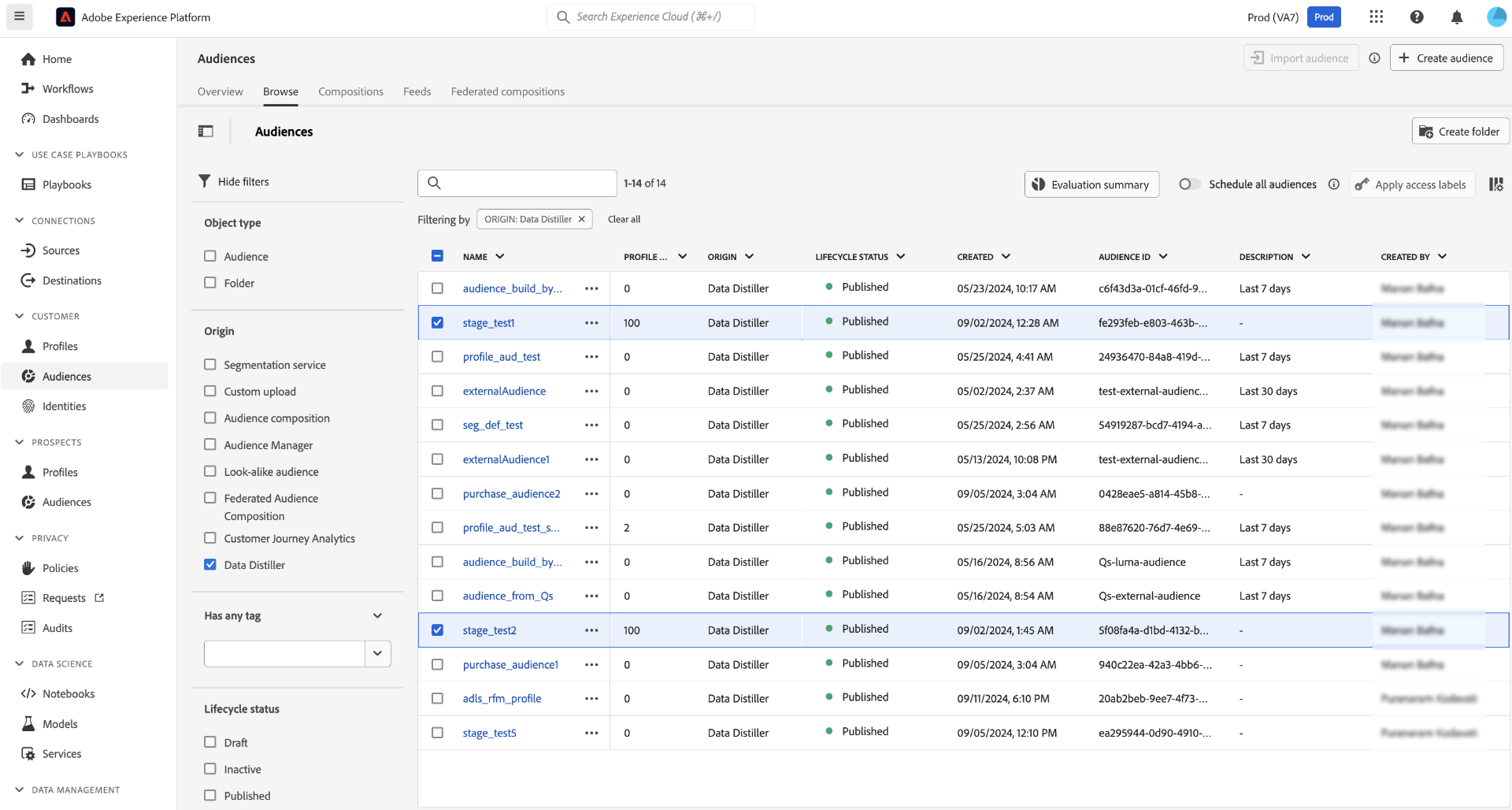Enable Schedule all audiences switch
The height and width of the screenshot is (810, 1512).
pyautogui.click(x=1189, y=184)
